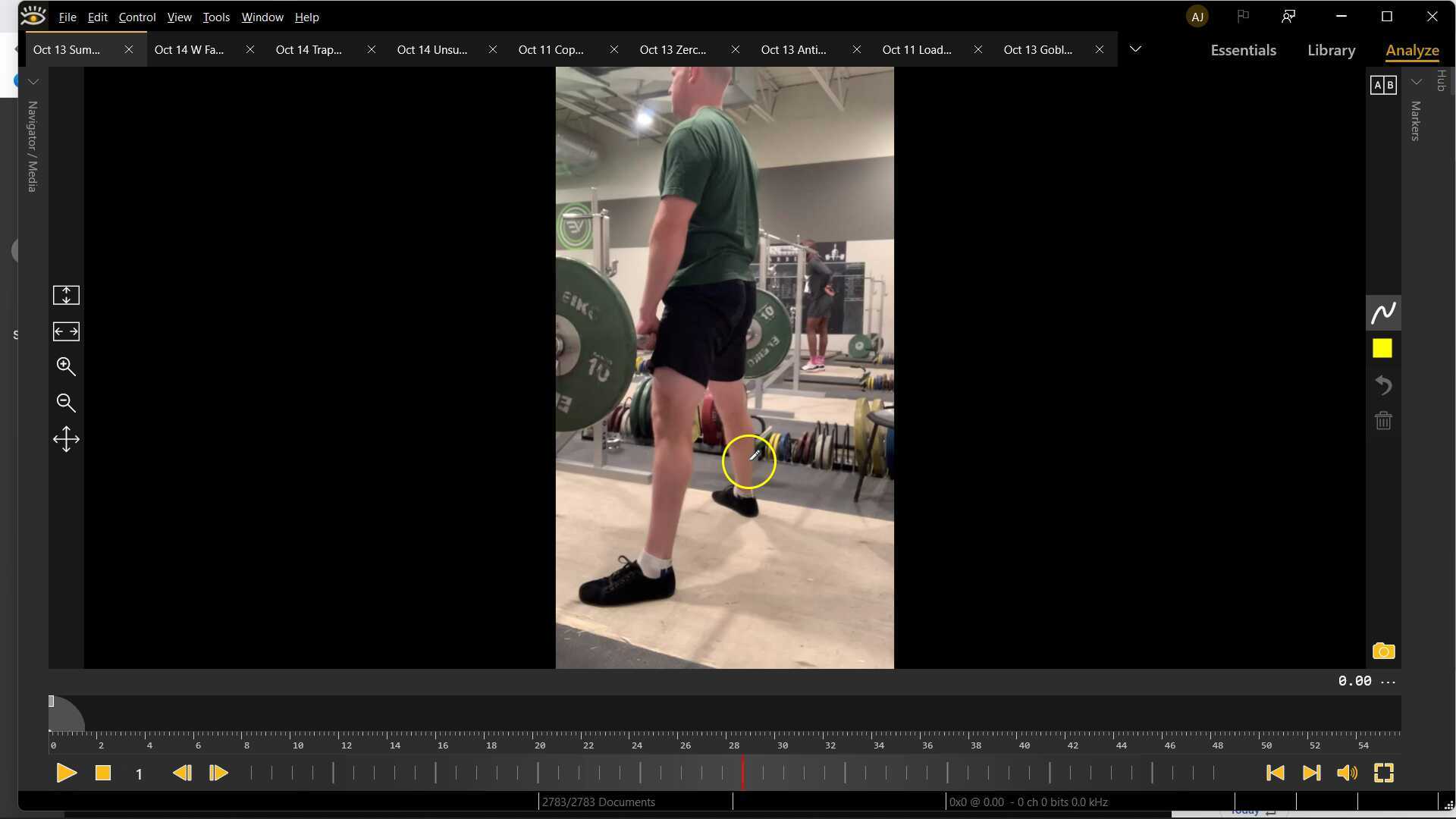Screen dimensions: 1456x819
Task: Capture a snapshot with the camera icon
Action: click(x=1383, y=651)
